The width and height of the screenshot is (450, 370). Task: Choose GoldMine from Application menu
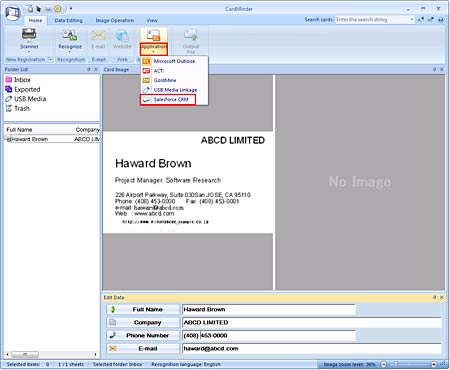click(174, 80)
